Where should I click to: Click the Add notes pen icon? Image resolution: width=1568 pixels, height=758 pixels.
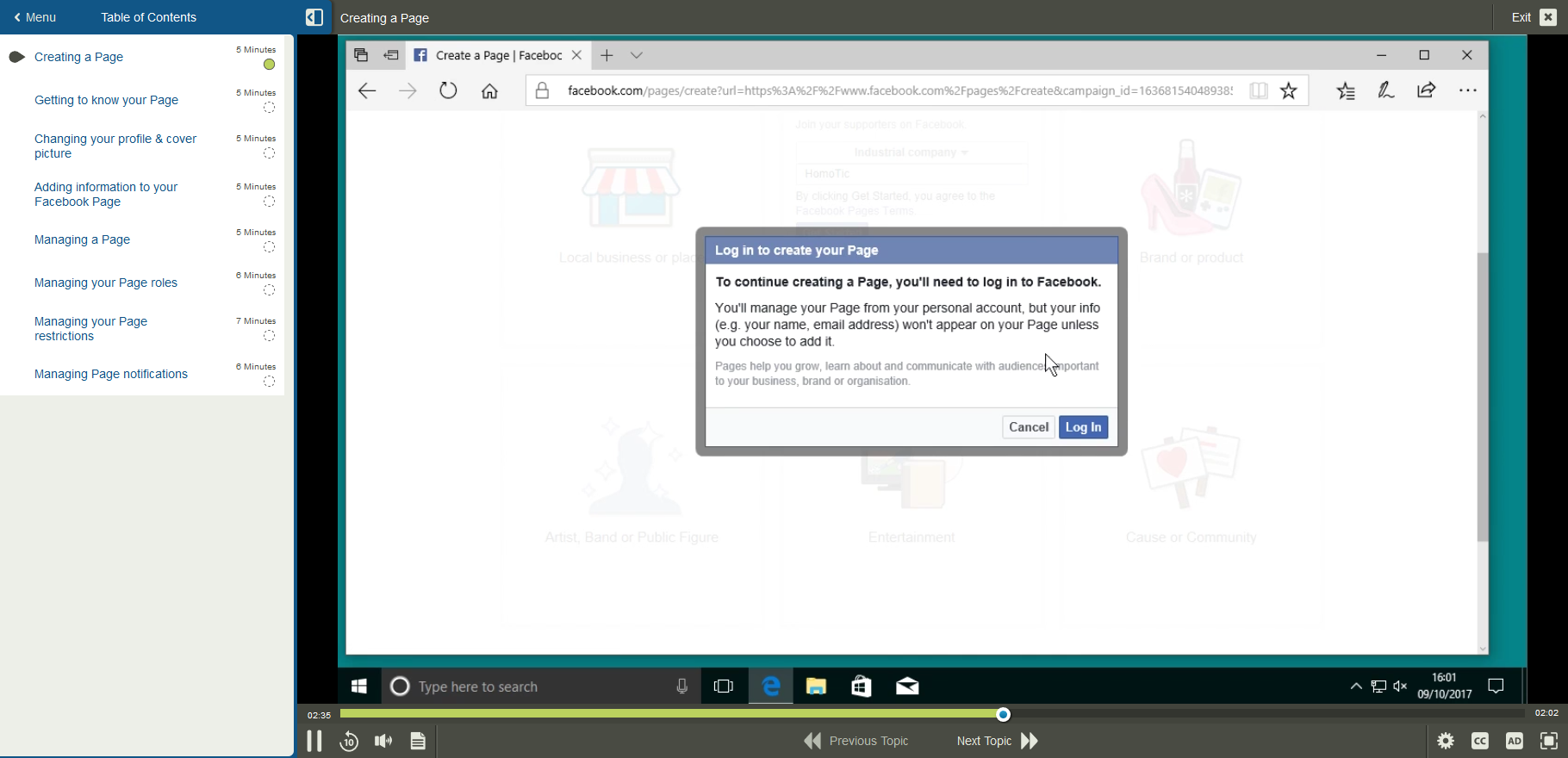1386,90
